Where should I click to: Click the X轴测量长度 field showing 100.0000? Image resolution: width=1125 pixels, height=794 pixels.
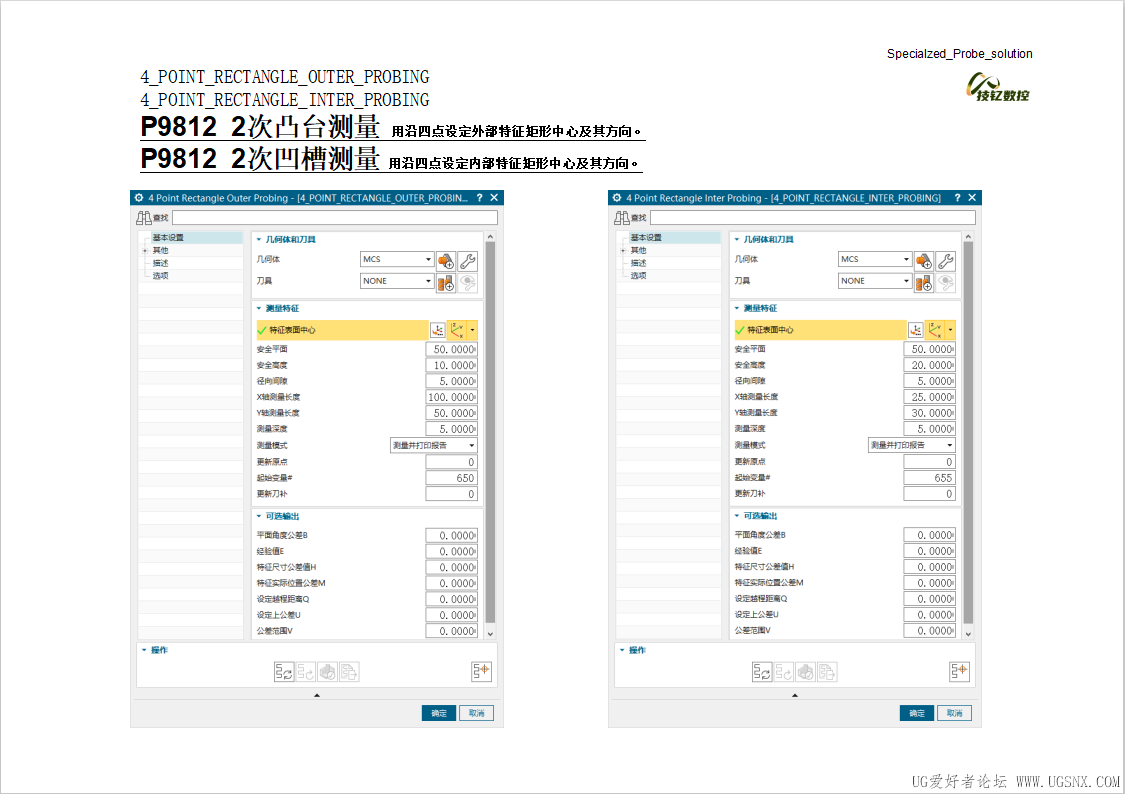coord(451,397)
